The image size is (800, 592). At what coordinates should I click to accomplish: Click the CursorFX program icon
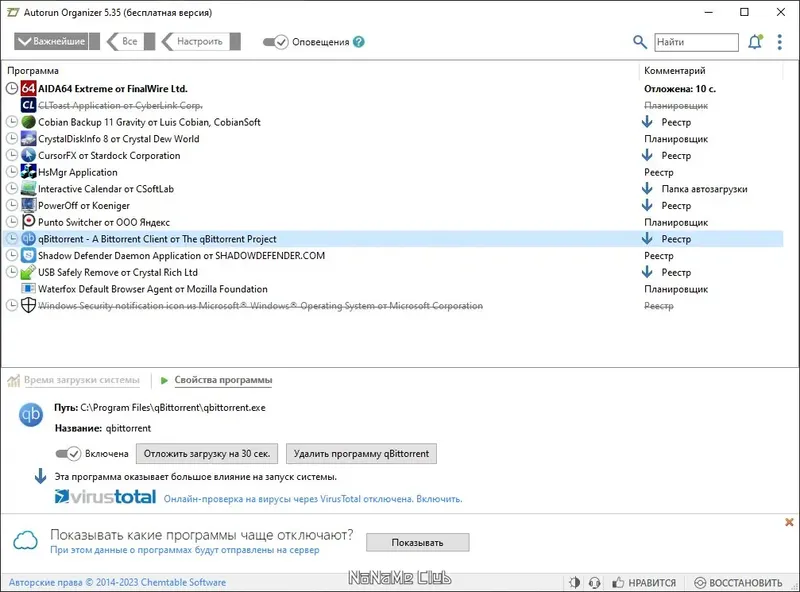[x=29, y=155]
